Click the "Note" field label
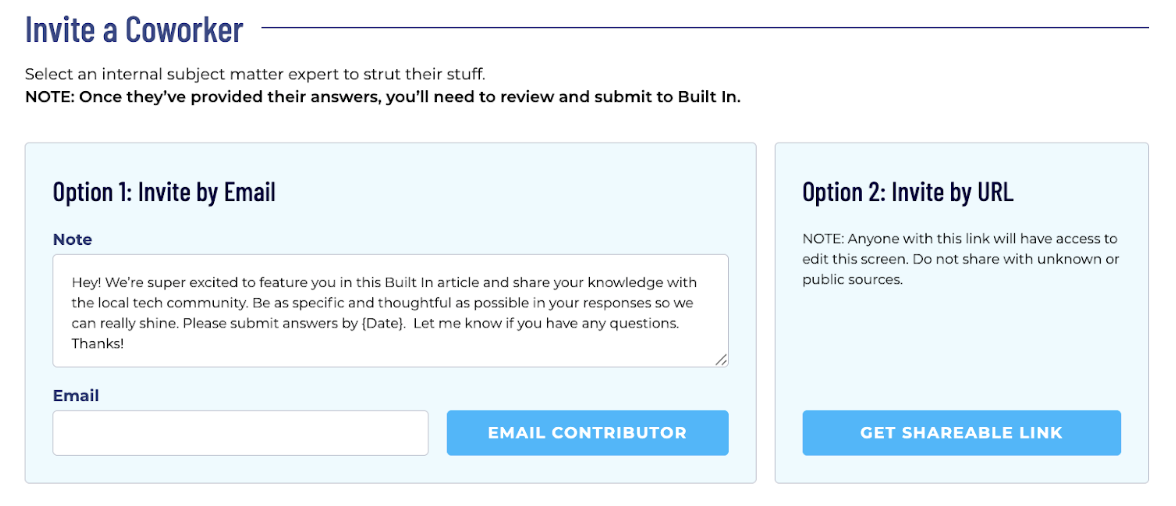The width and height of the screenshot is (1176, 506). [73, 240]
